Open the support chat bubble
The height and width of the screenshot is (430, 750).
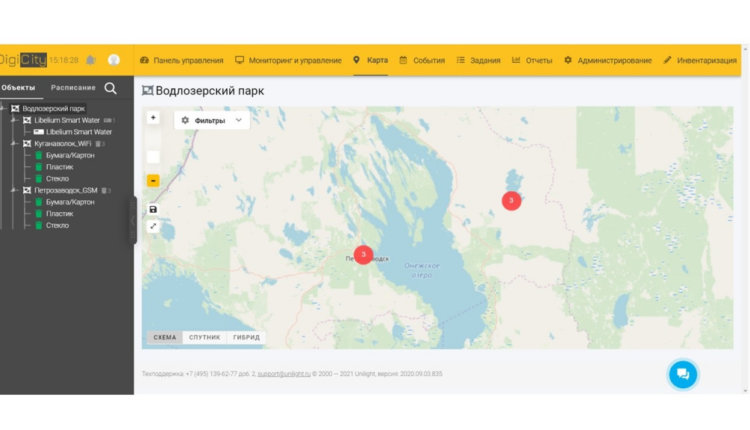click(x=683, y=374)
